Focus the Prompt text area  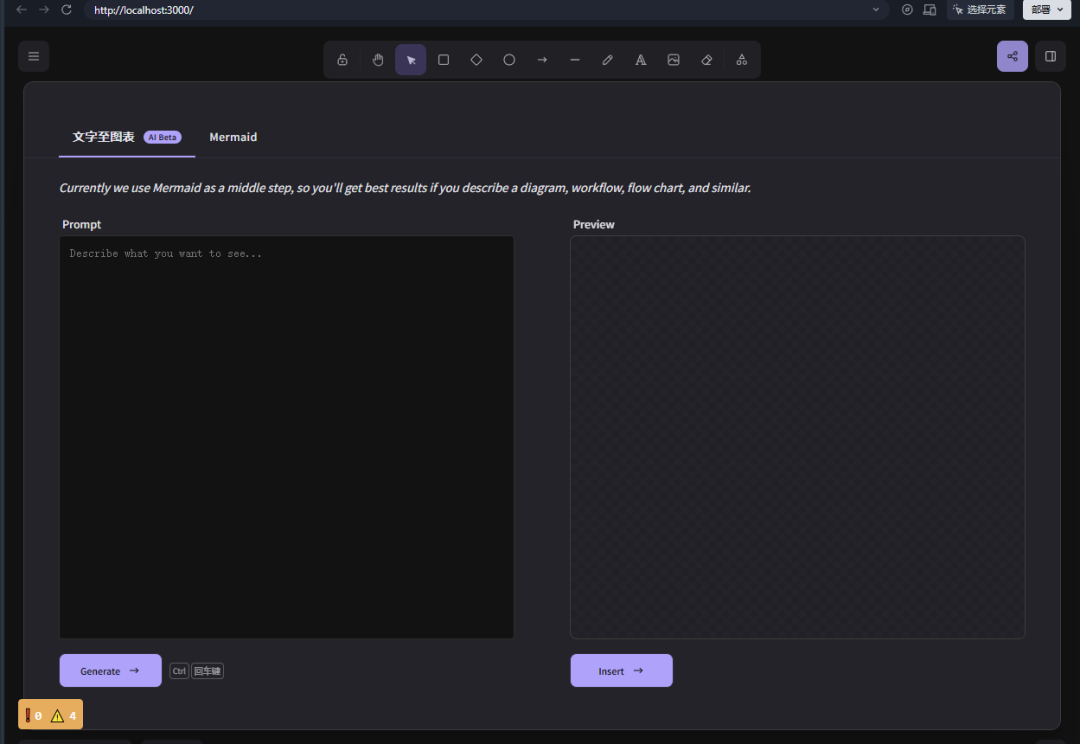[287, 437]
